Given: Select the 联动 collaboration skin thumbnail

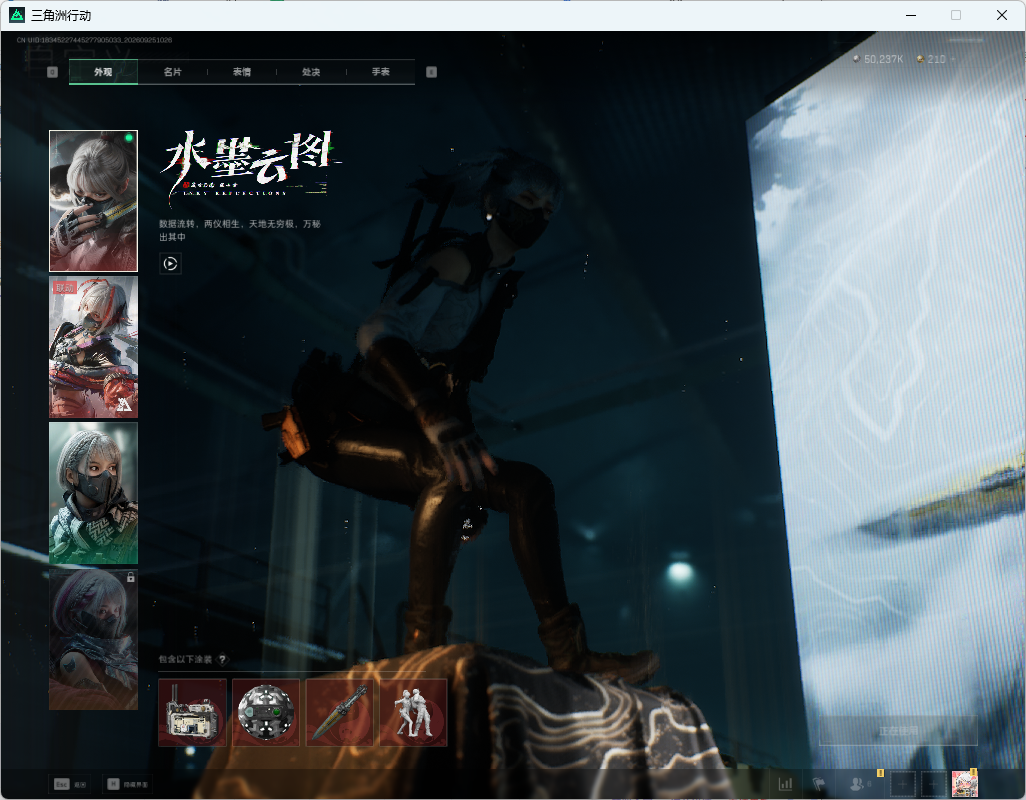Looking at the screenshot, I should 94,347.
